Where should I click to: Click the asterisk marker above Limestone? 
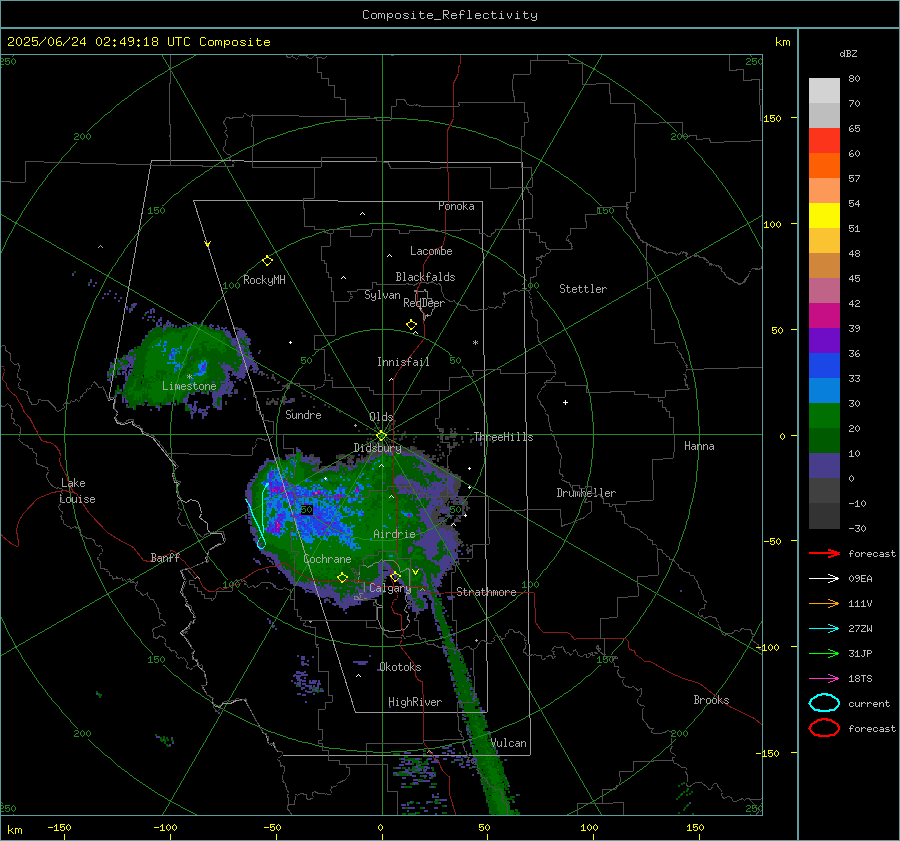tap(189, 377)
